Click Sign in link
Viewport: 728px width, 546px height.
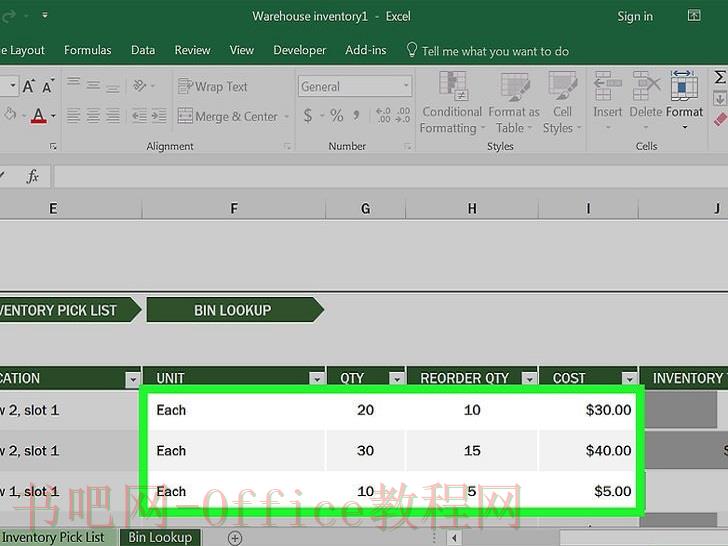[635, 17]
